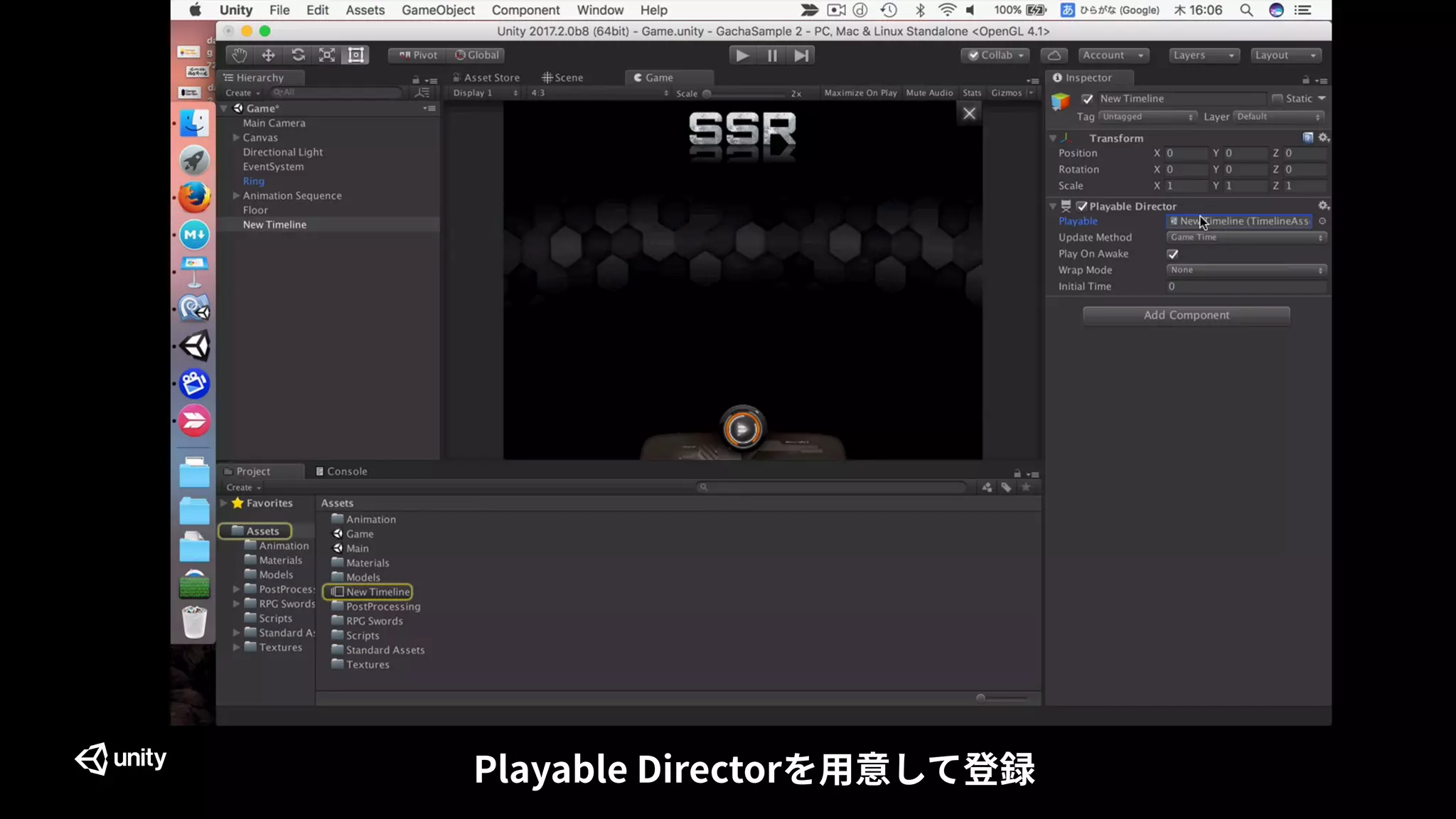Open the Window menu

[x=600, y=10]
